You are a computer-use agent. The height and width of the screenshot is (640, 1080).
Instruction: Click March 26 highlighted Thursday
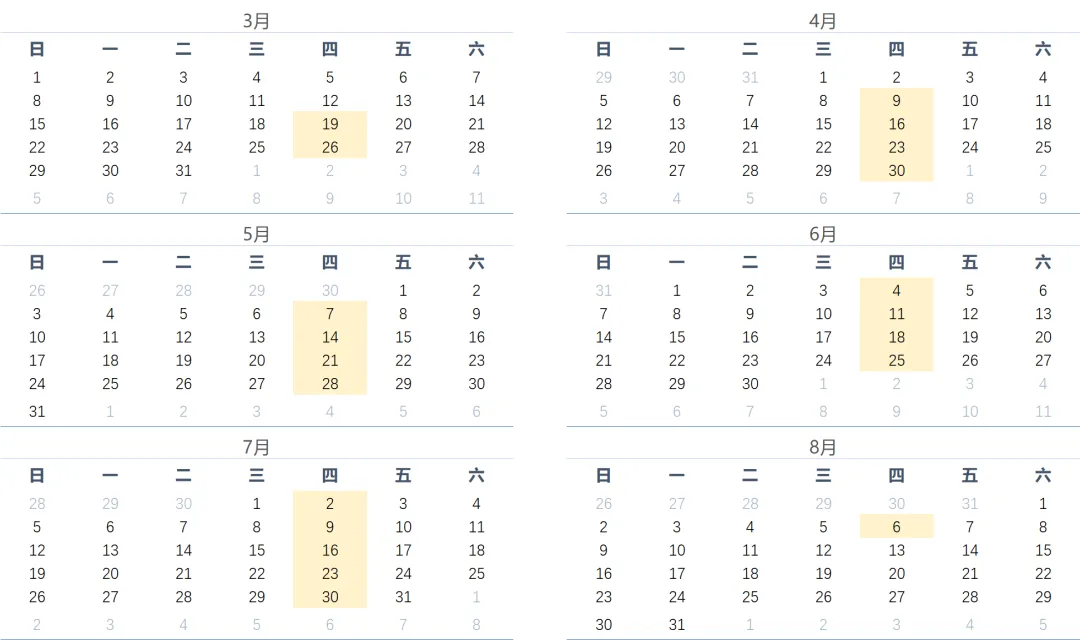tap(330, 147)
